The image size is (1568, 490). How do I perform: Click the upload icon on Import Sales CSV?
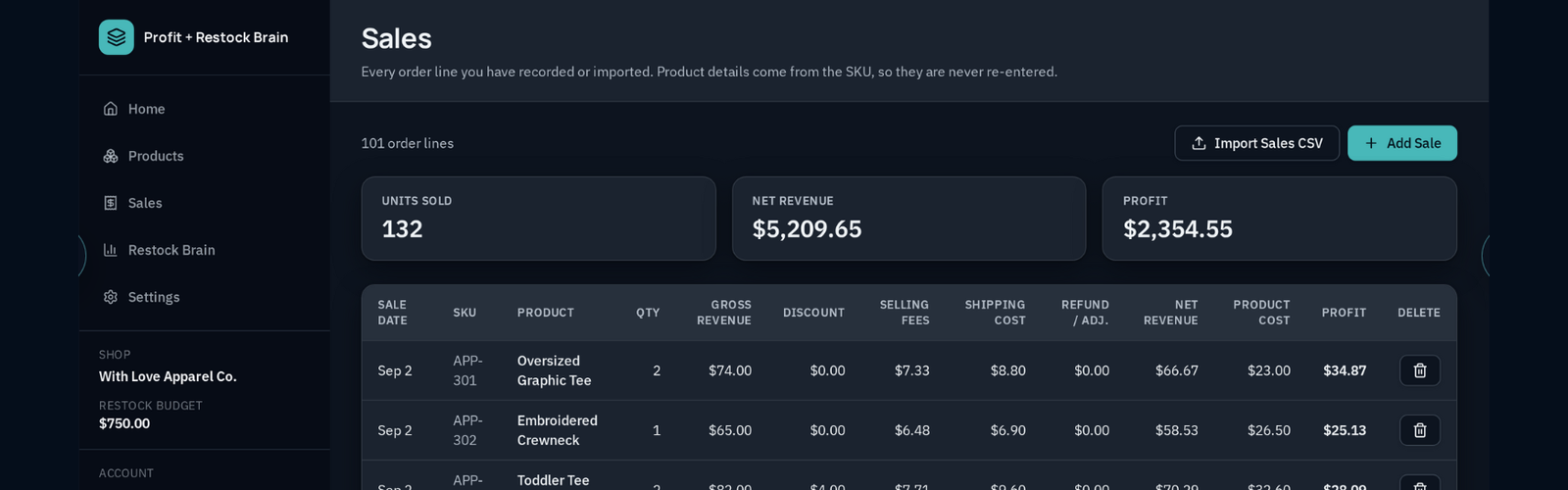click(x=1199, y=143)
